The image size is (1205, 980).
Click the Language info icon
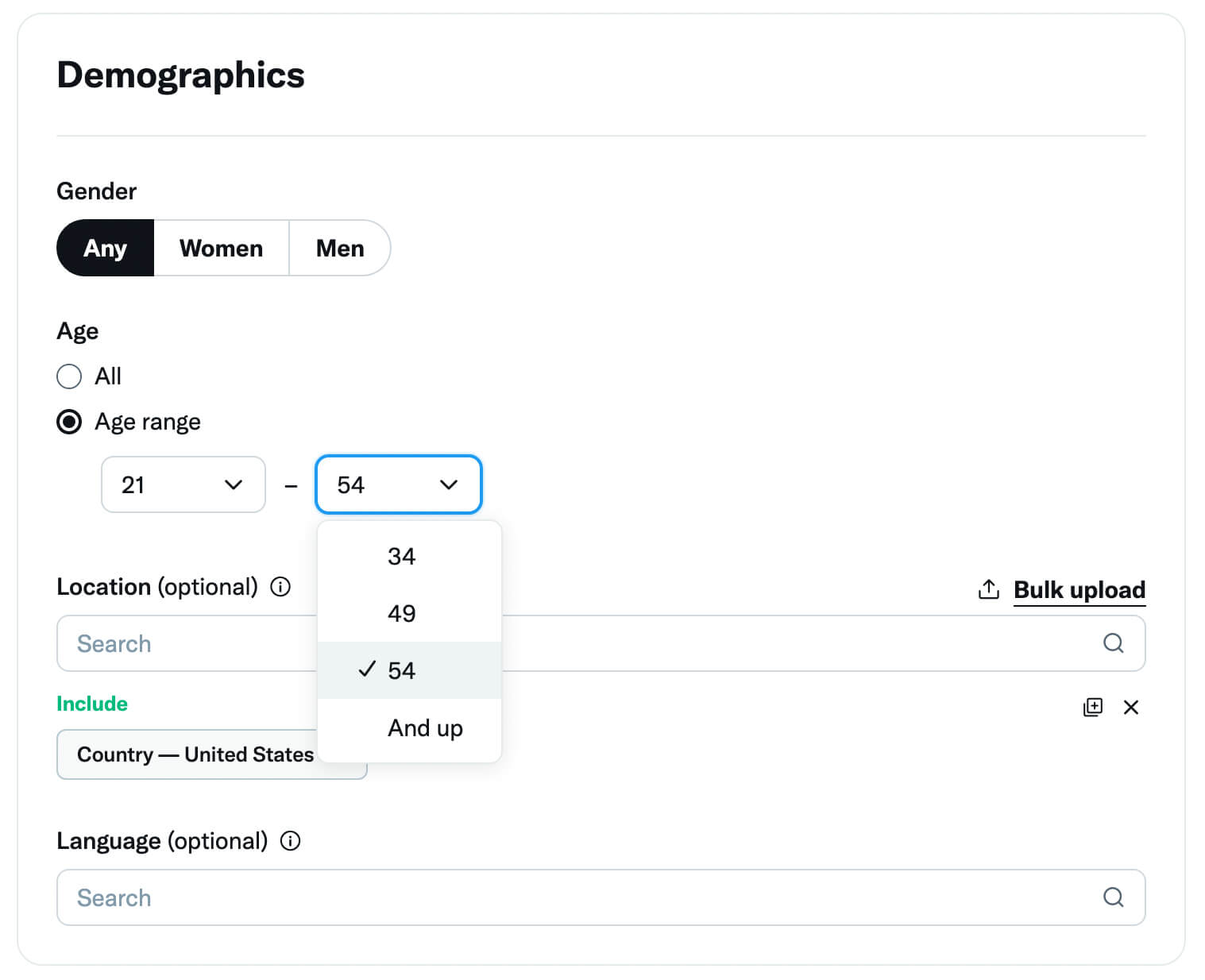pos(291,841)
